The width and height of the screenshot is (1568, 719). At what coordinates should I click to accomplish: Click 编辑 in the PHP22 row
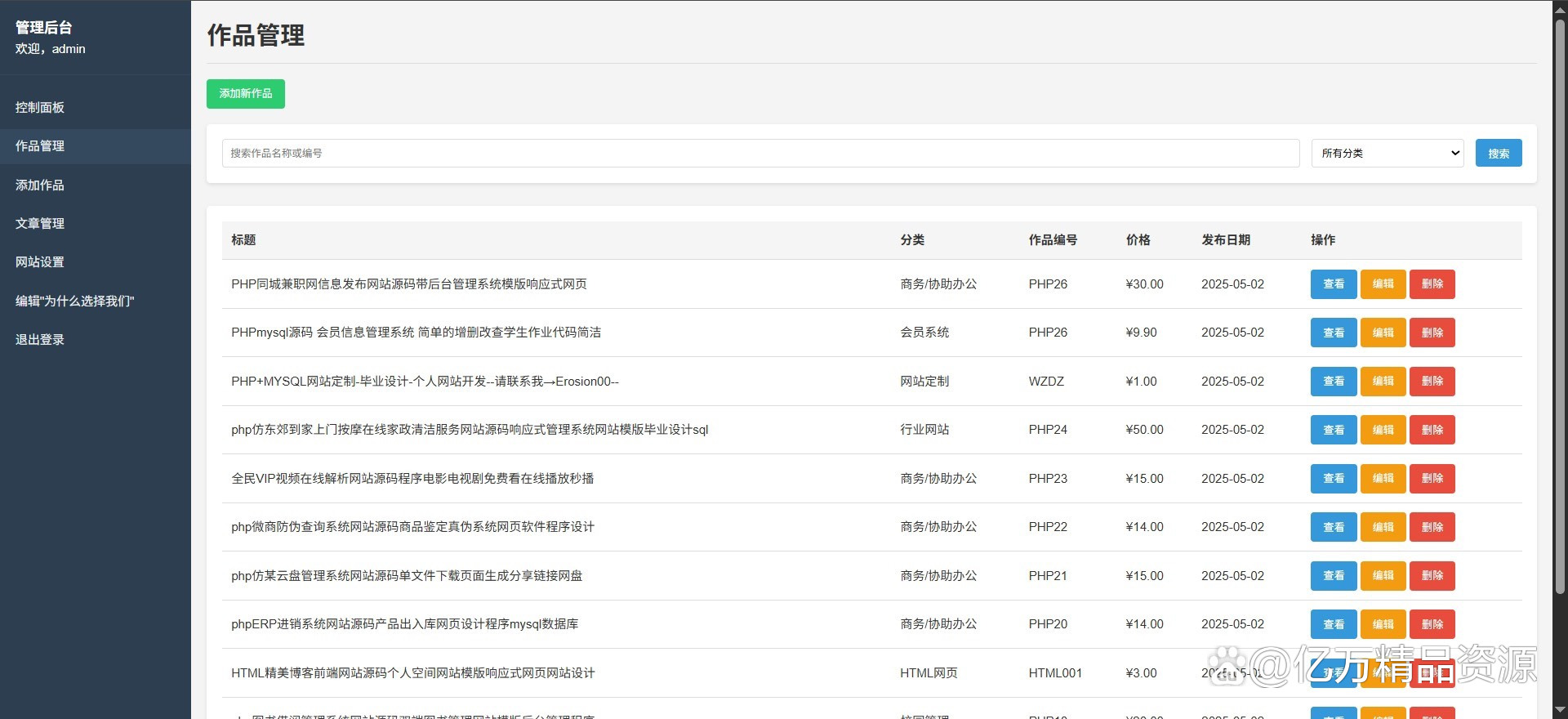[1383, 527]
